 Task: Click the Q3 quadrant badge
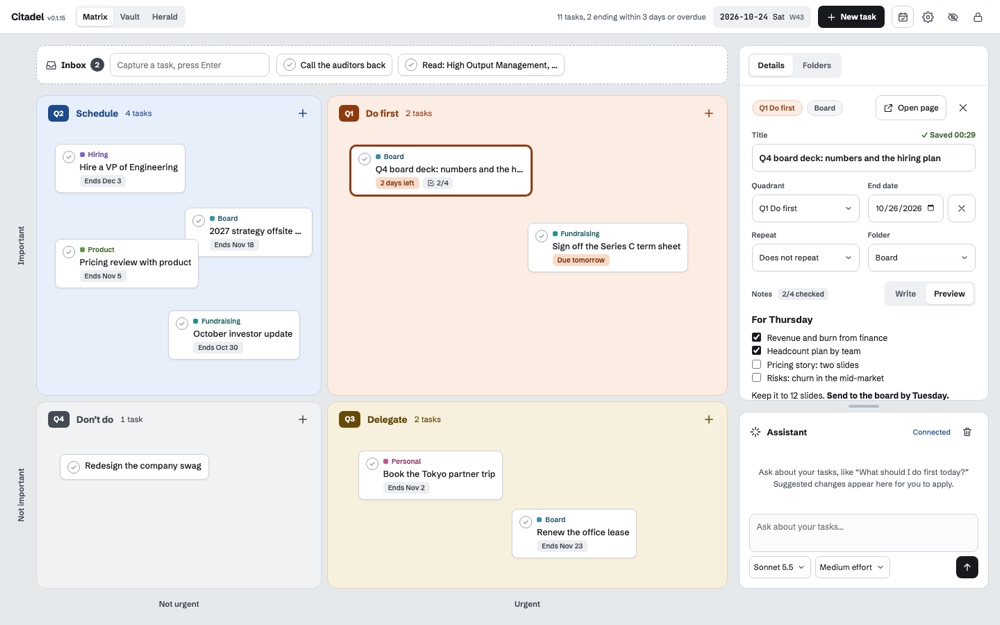349,420
